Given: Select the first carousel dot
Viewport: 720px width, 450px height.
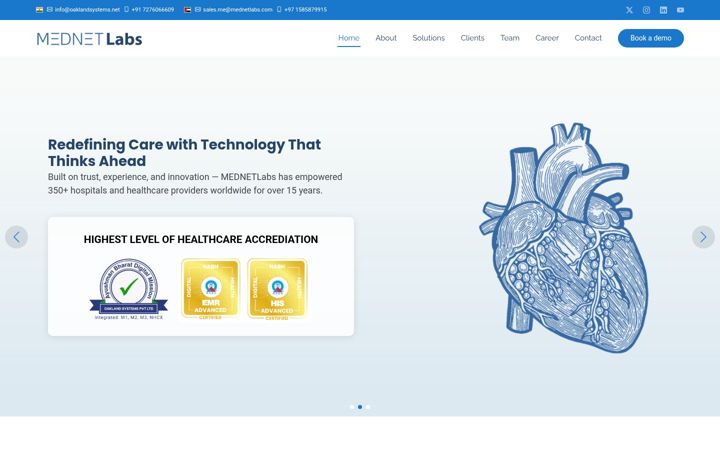Looking at the screenshot, I should tap(352, 407).
